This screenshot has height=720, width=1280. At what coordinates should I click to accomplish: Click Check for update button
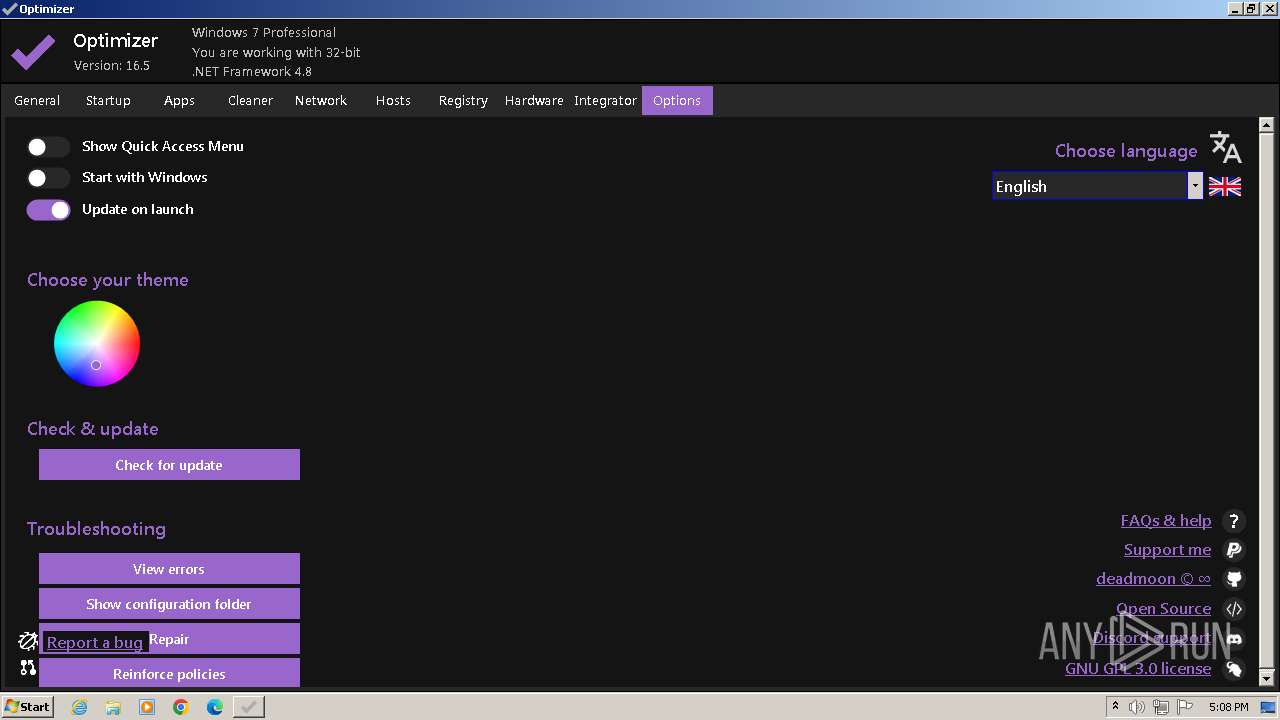(x=169, y=465)
